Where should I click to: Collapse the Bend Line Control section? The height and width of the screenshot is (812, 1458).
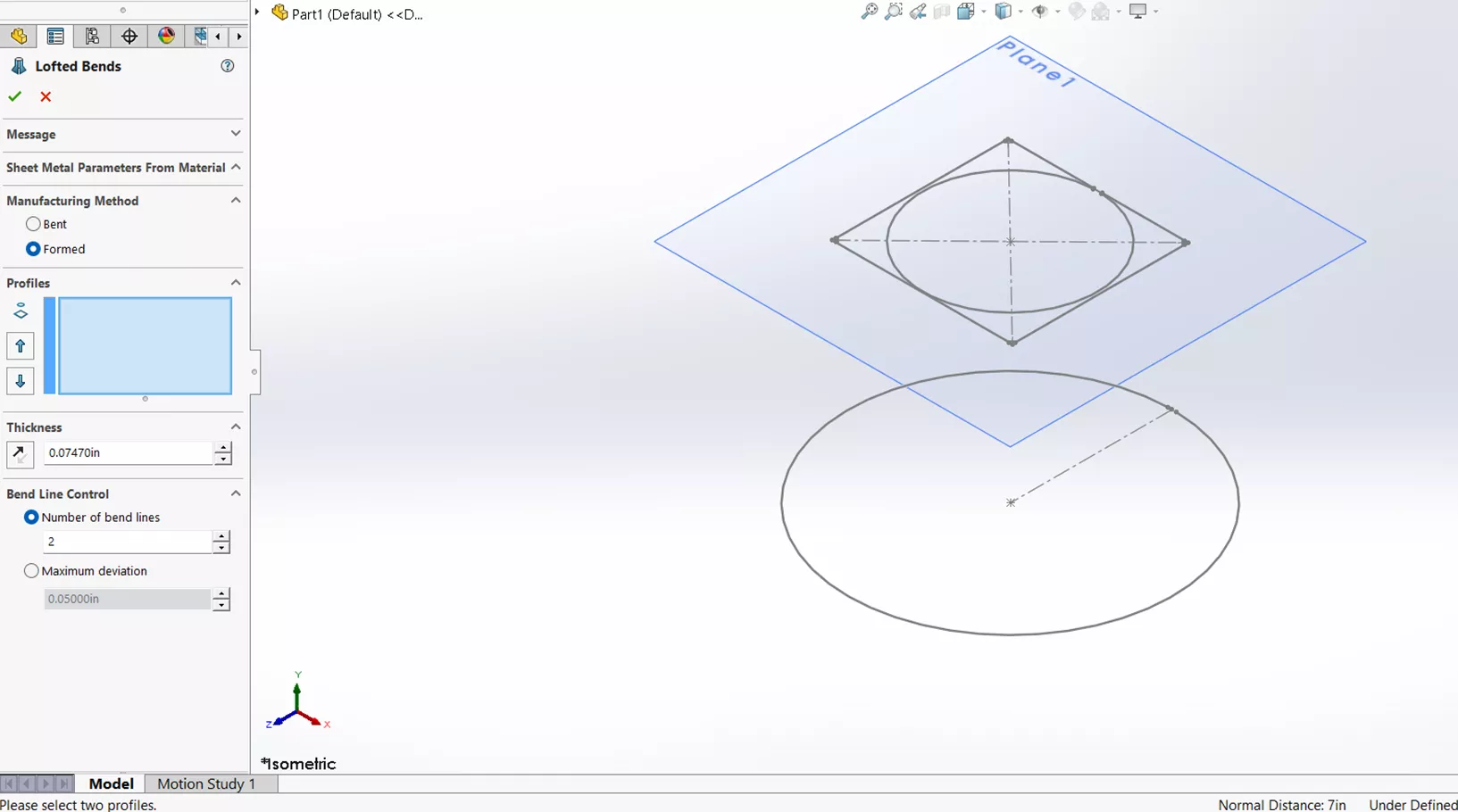[x=236, y=493]
